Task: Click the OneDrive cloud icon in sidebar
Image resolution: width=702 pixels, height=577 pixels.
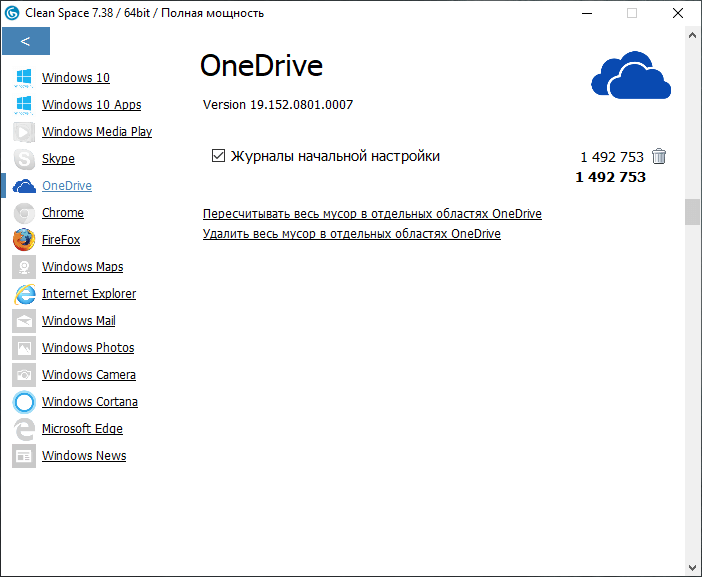Action: [x=24, y=186]
